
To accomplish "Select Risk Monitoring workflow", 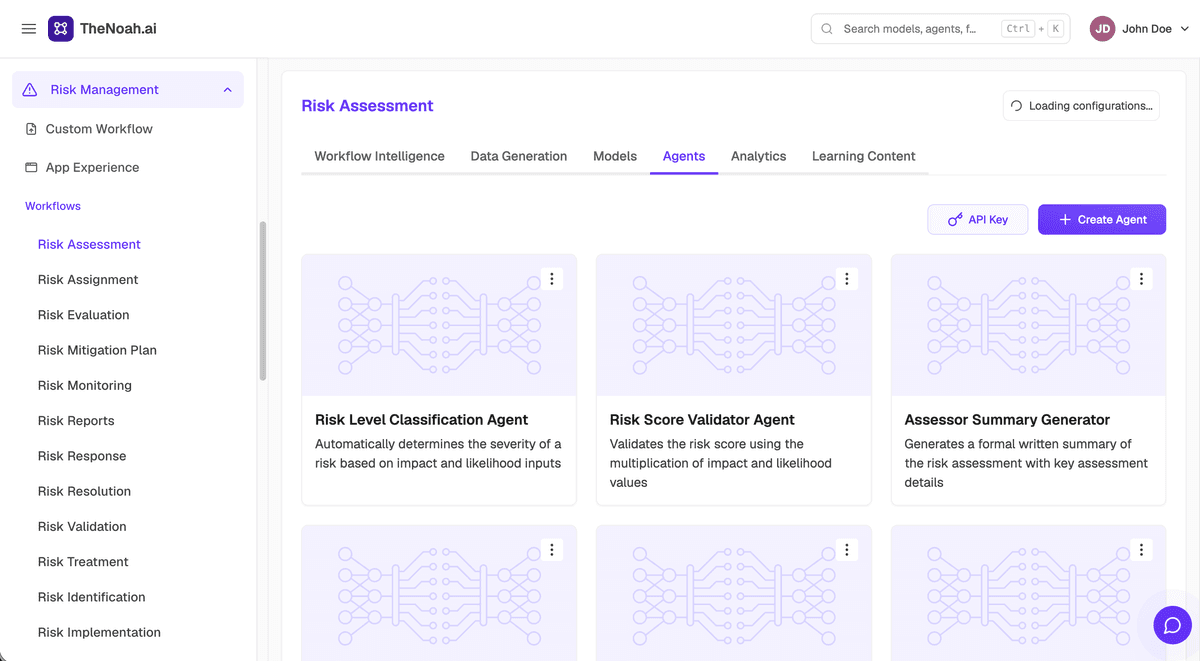I will [85, 385].
